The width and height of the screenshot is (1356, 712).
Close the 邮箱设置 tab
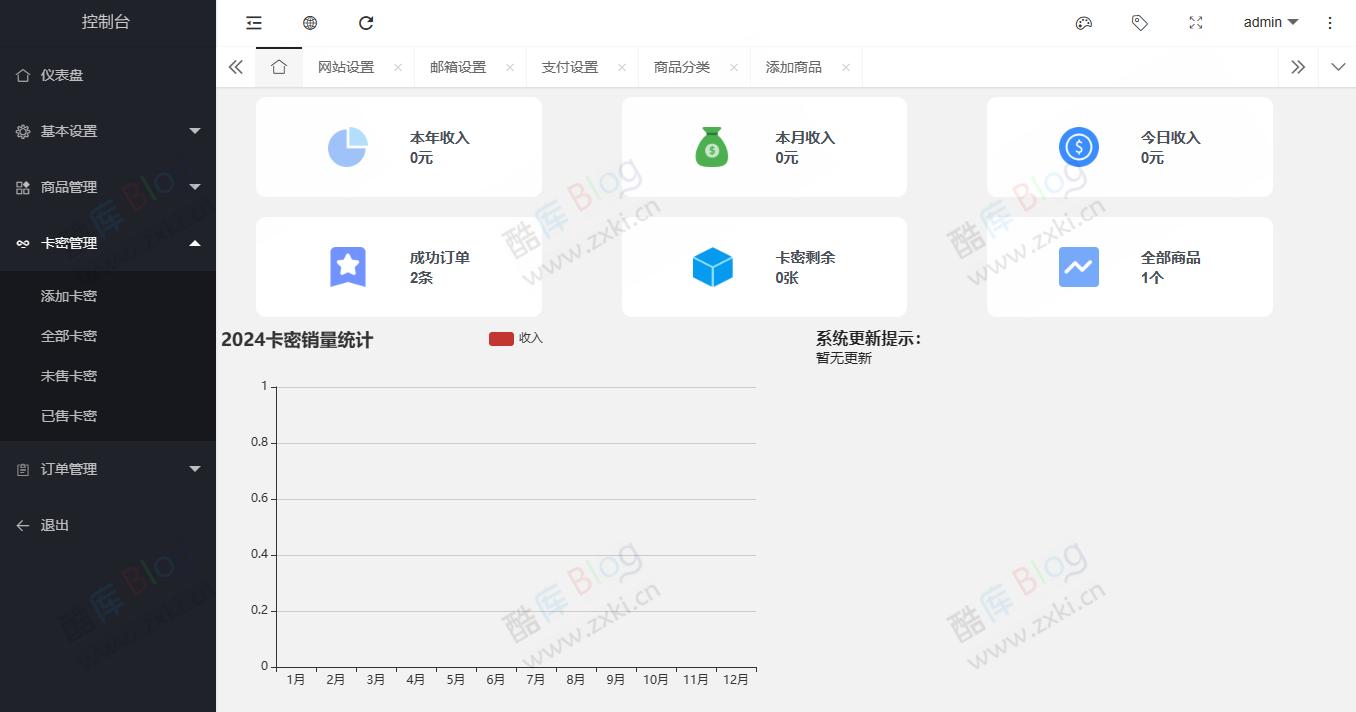(x=510, y=67)
